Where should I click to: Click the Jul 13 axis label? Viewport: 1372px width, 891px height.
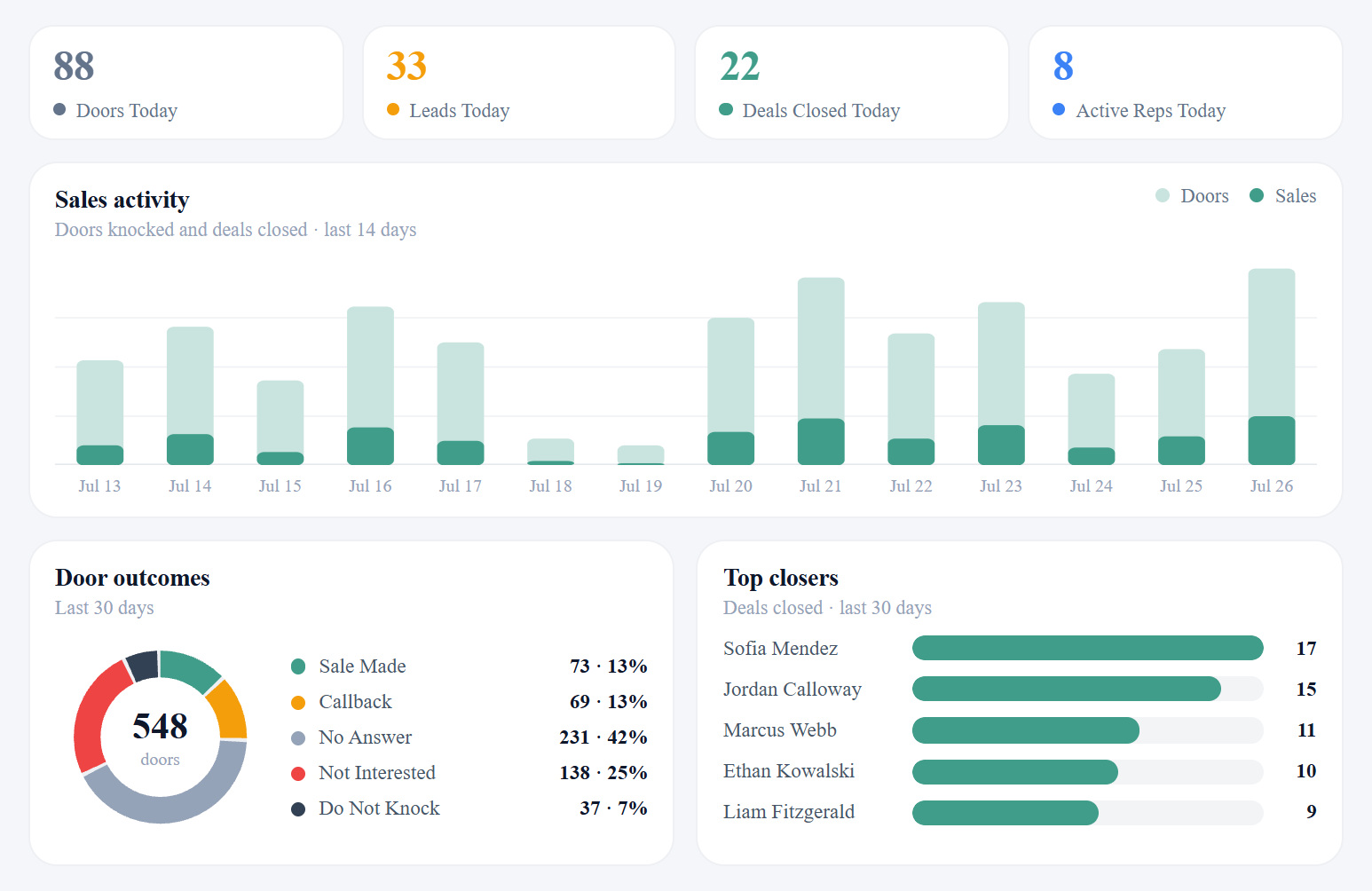coord(99,486)
